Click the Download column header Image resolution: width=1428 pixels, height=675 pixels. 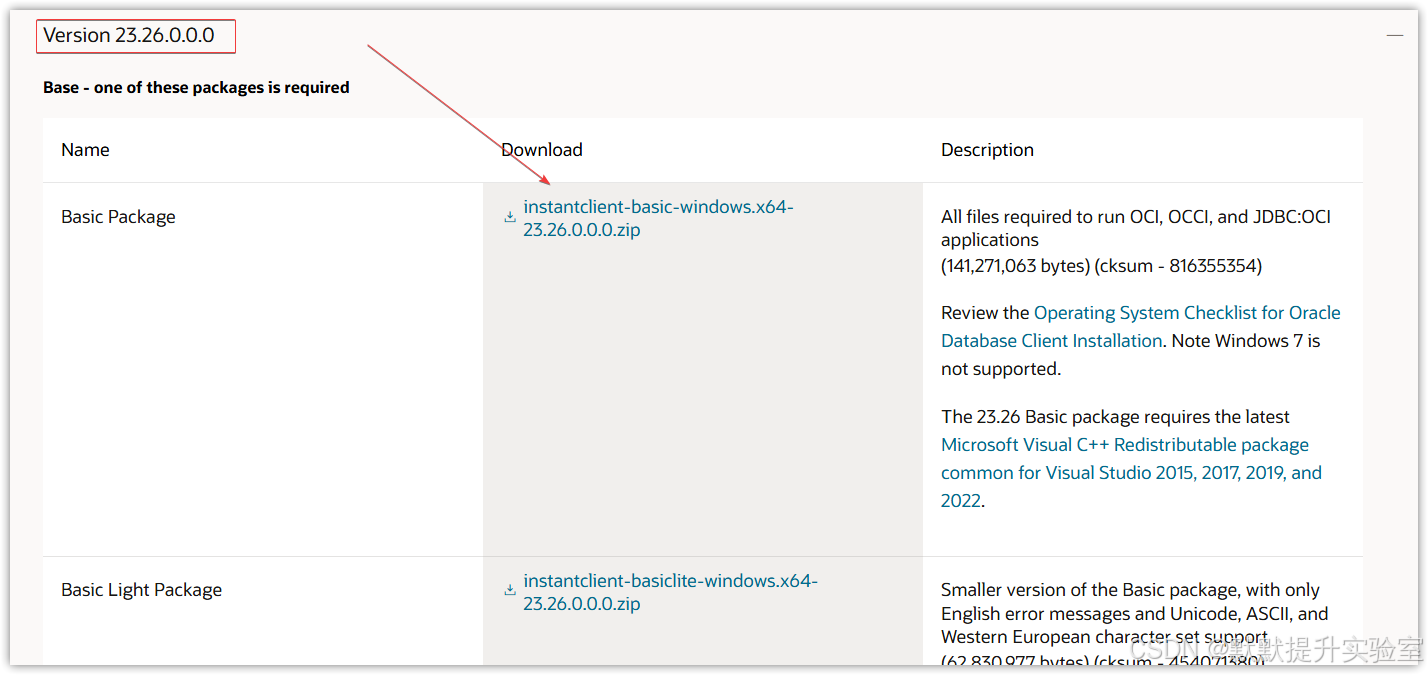(542, 150)
